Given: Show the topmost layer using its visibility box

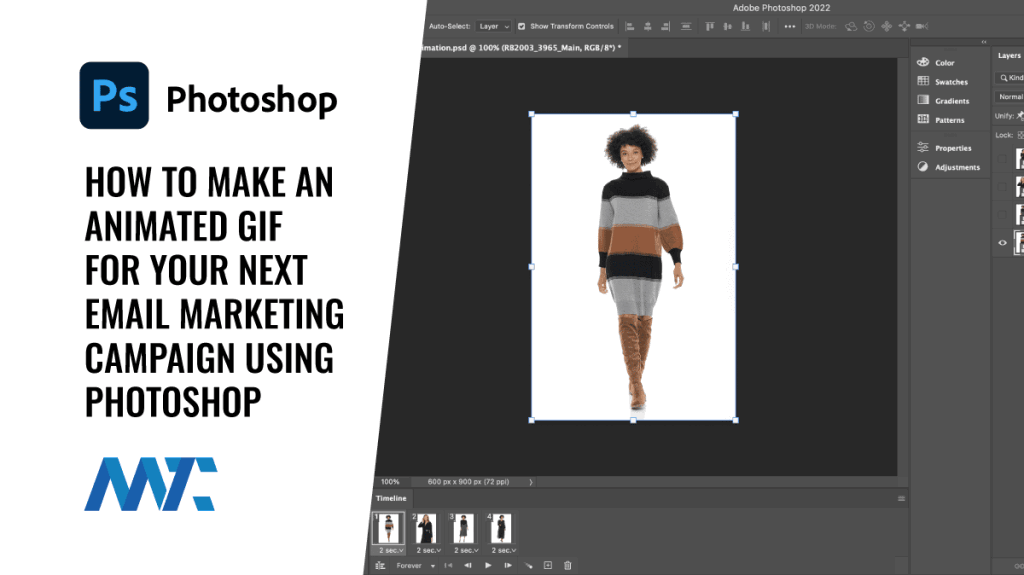Looking at the screenshot, I should (x=1002, y=159).
